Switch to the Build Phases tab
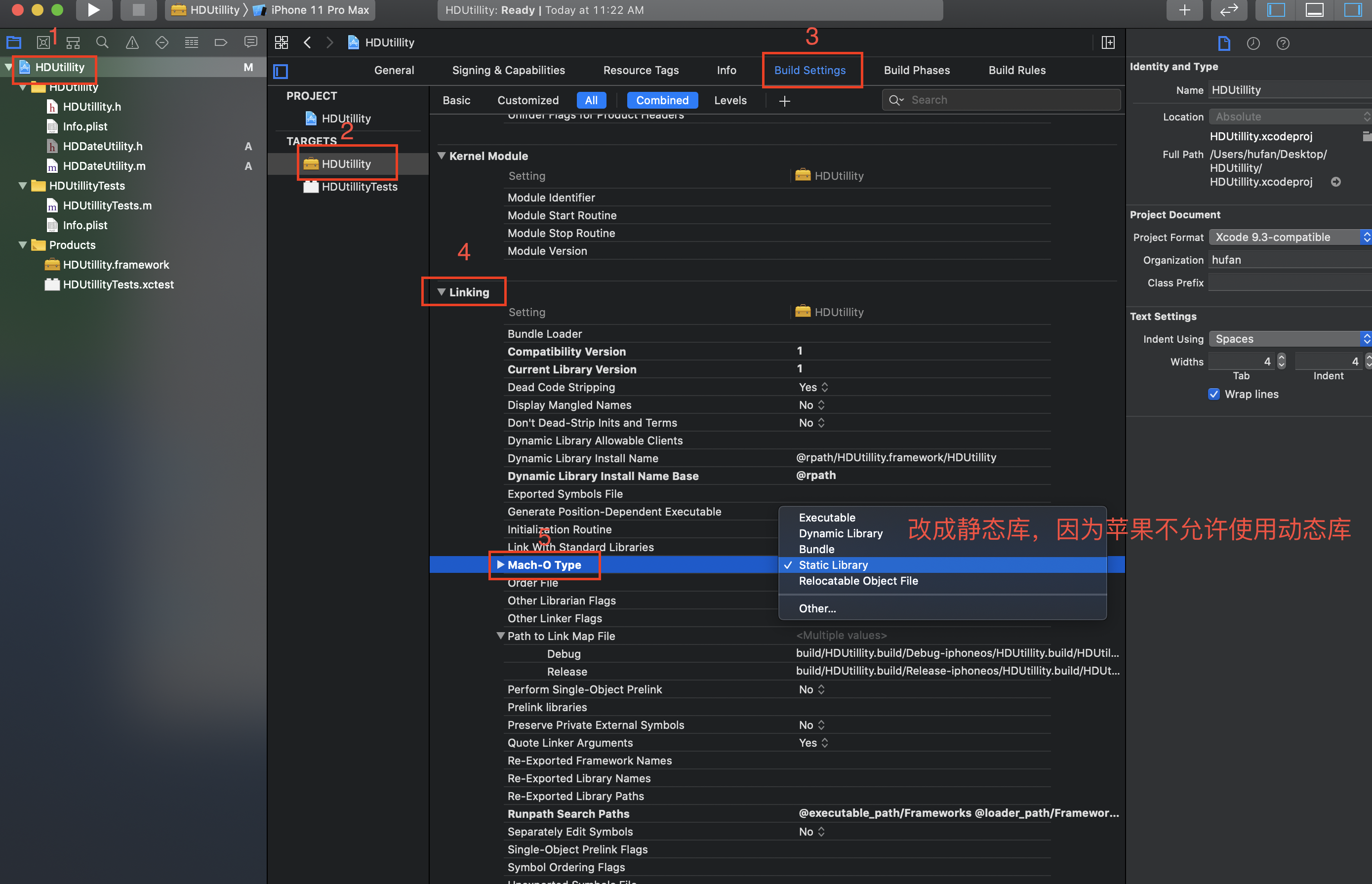1372x884 pixels. click(916, 70)
